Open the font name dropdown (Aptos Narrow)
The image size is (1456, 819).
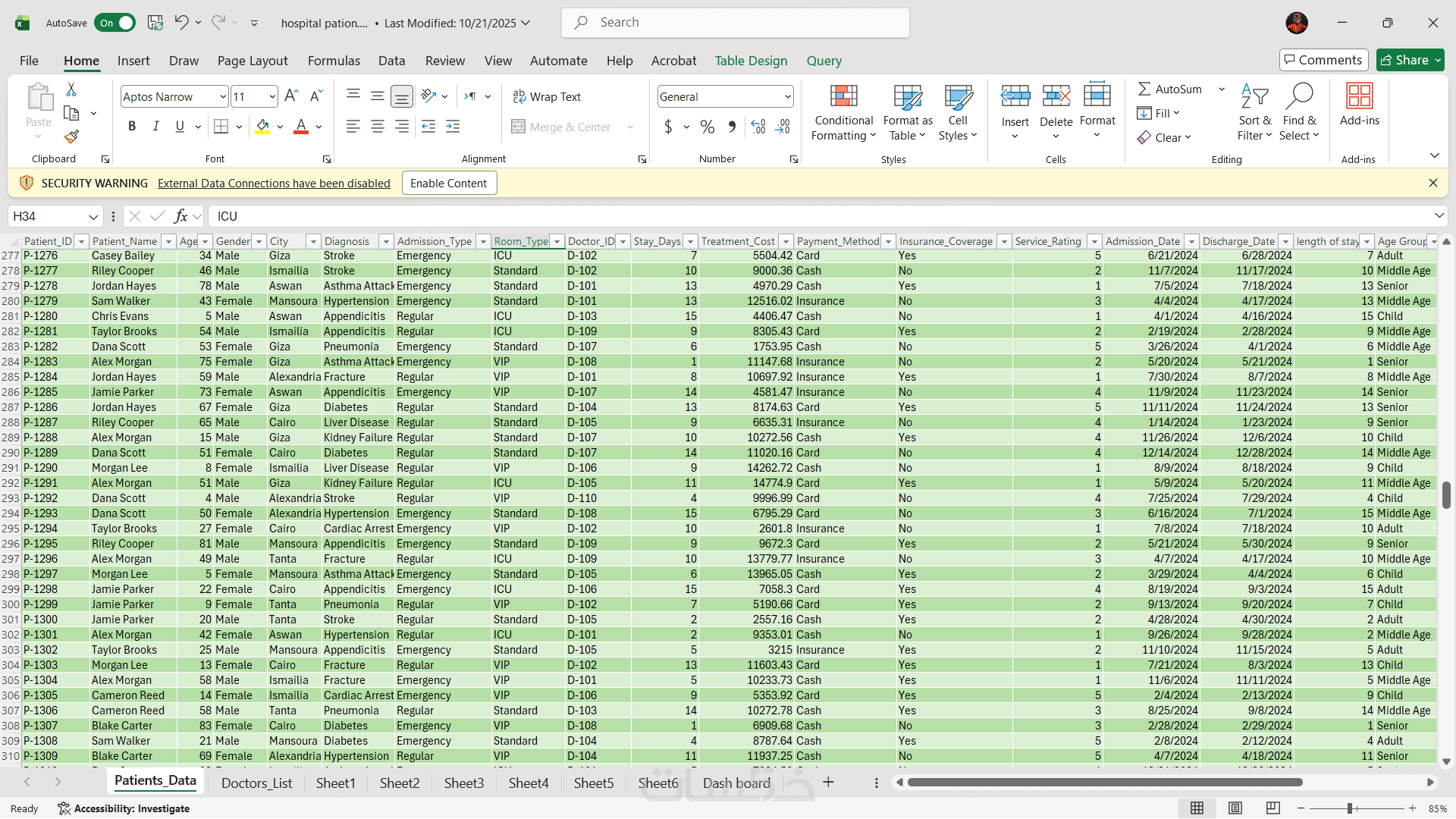click(x=222, y=96)
